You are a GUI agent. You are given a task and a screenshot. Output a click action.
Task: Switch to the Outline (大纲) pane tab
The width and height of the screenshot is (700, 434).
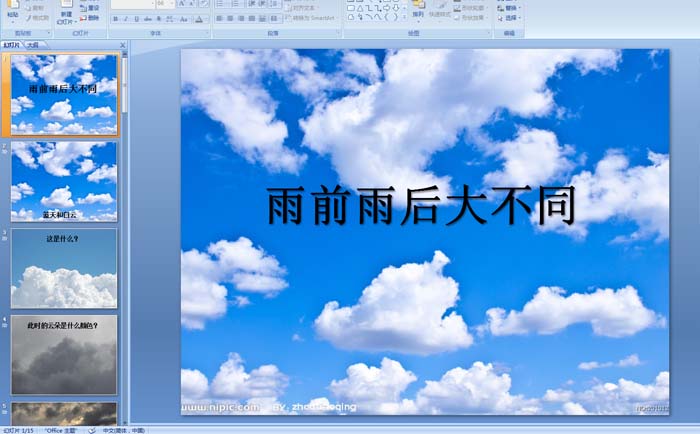pyautogui.click(x=33, y=45)
